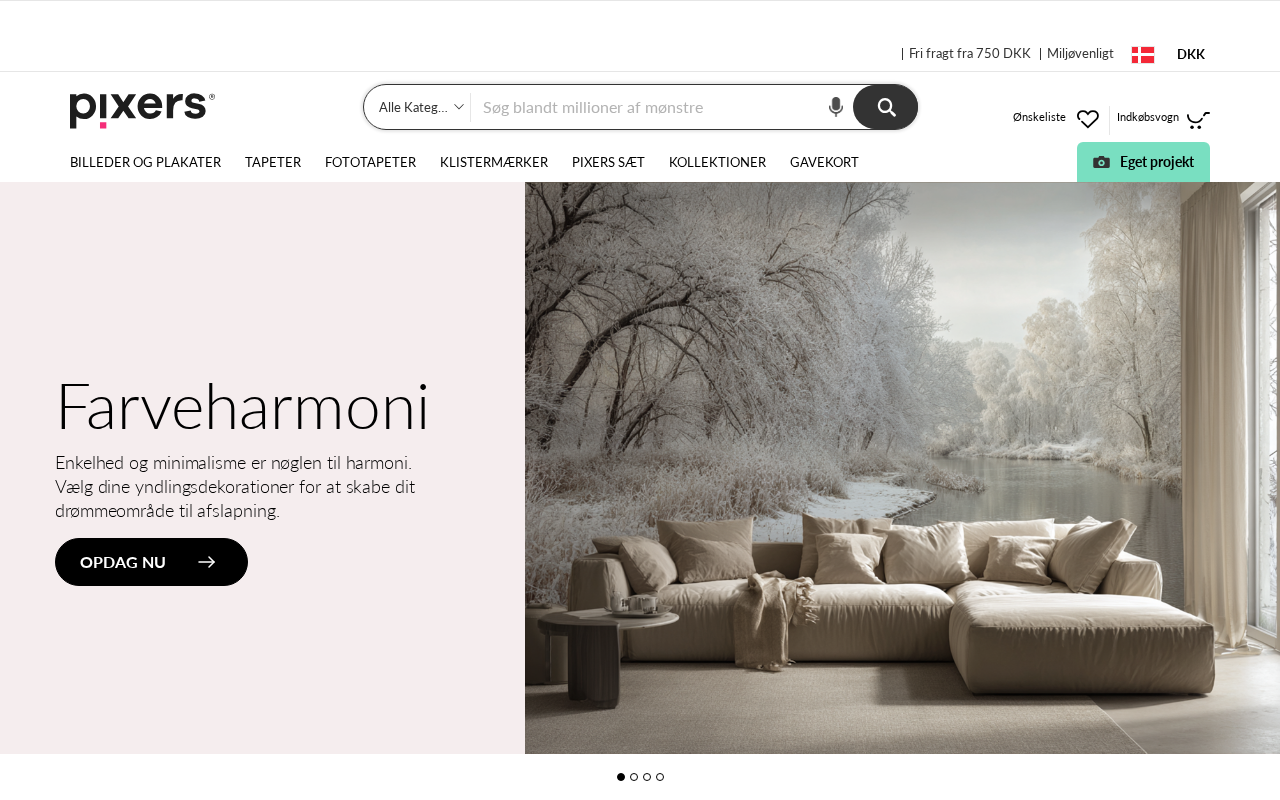Image resolution: width=1280 pixels, height=800 pixels.
Task: Open the Klistermærker menu item
Action: coord(494,162)
